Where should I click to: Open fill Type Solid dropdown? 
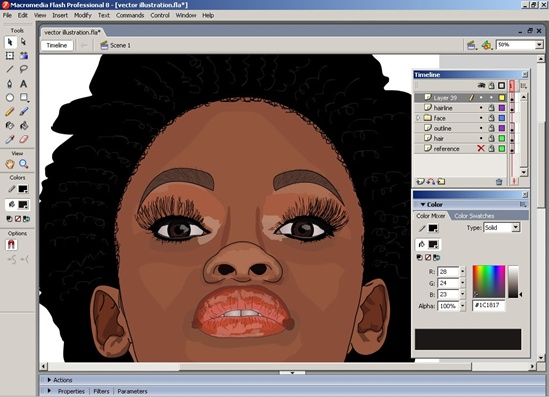click(515, 228)
